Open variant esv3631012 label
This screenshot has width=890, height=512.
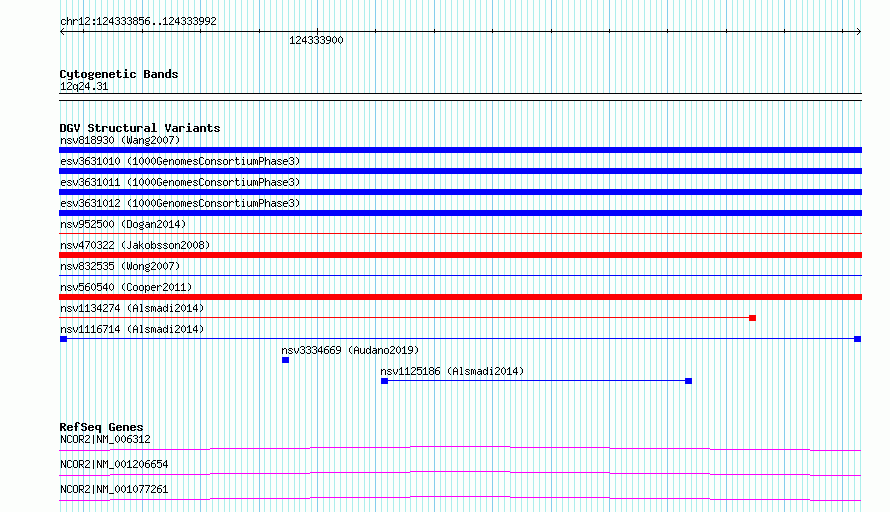click(180, 203)
